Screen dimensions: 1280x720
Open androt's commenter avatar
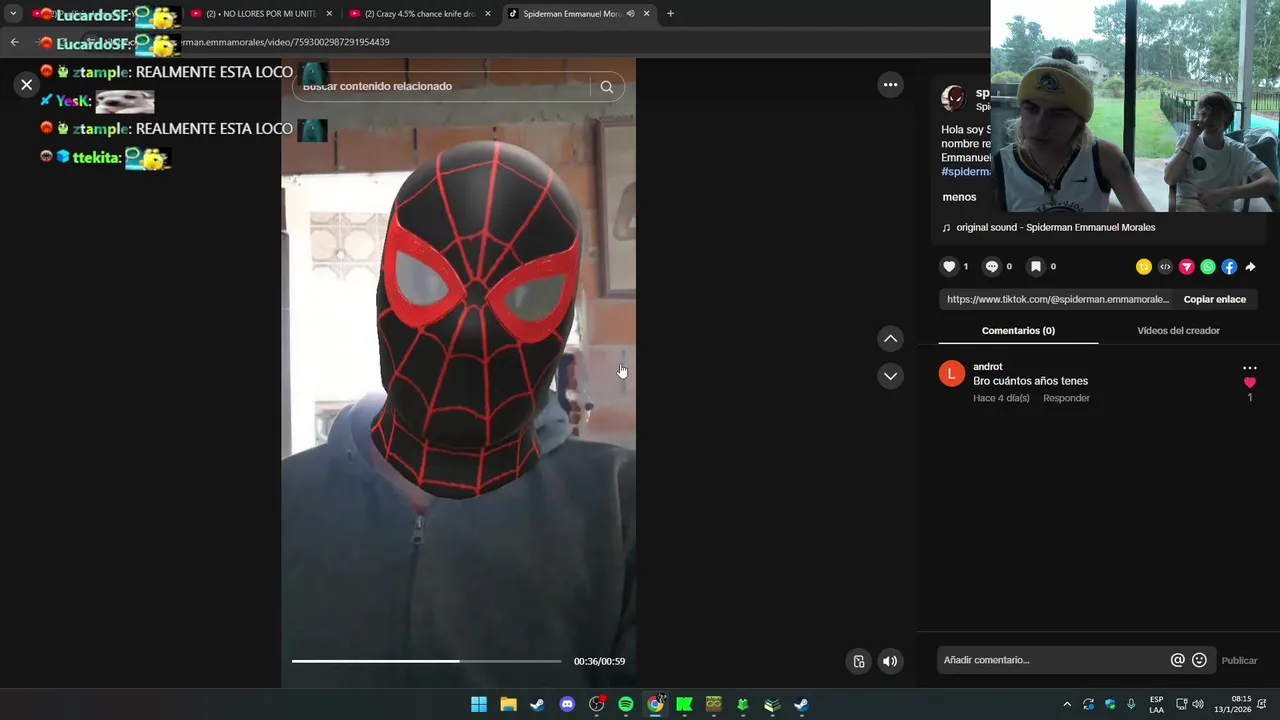point(952,374)
